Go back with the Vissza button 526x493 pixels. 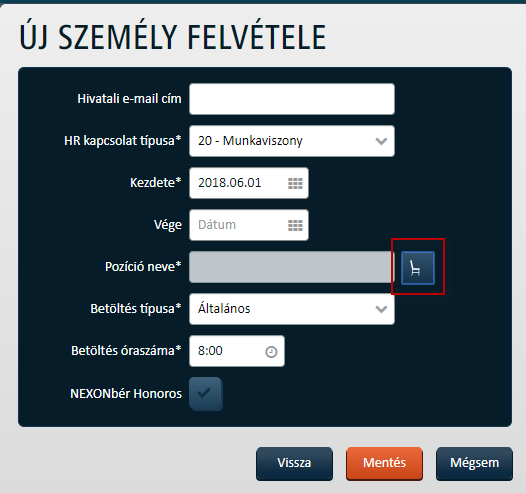pyautogui.click(x=294, y=463)
